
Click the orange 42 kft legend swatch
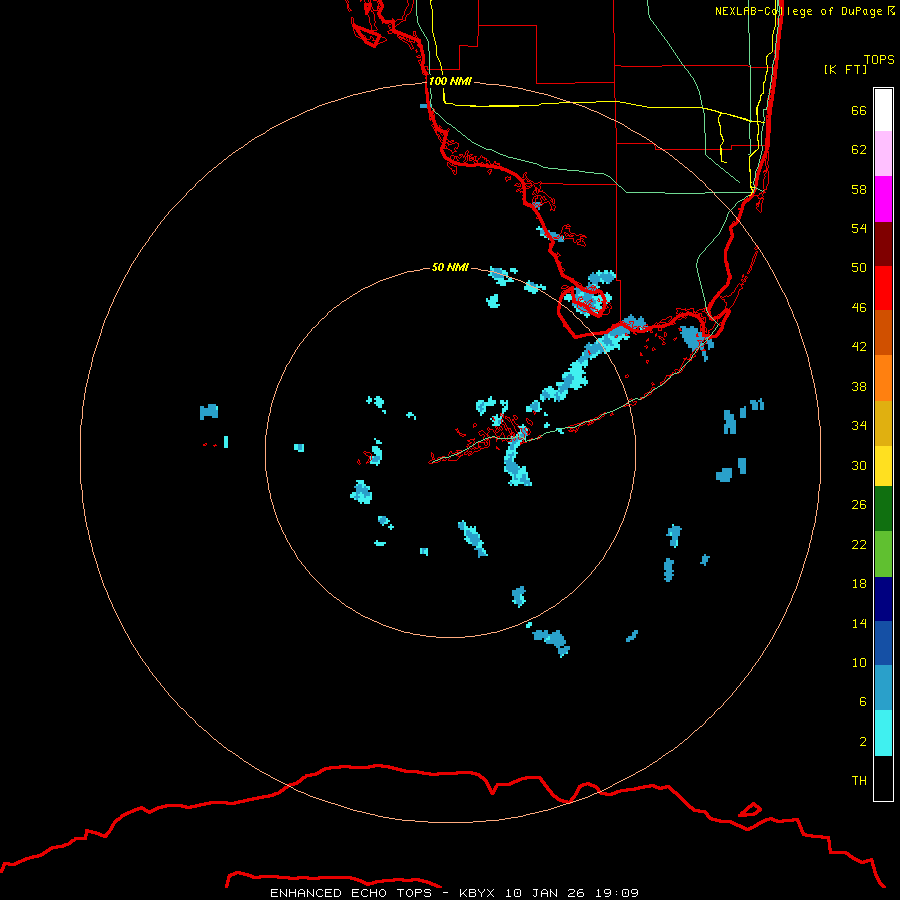click(x=883, y=378)
